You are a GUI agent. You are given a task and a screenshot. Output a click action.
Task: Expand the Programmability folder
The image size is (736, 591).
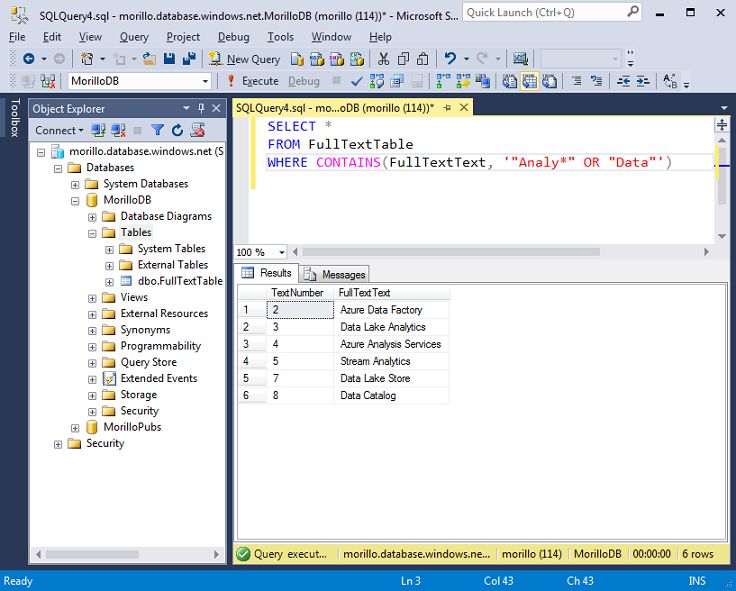(92, 347)
